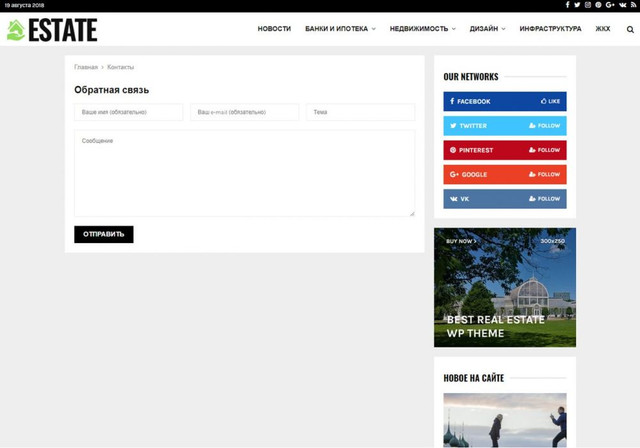Open the VK icon in top bar

622,5
